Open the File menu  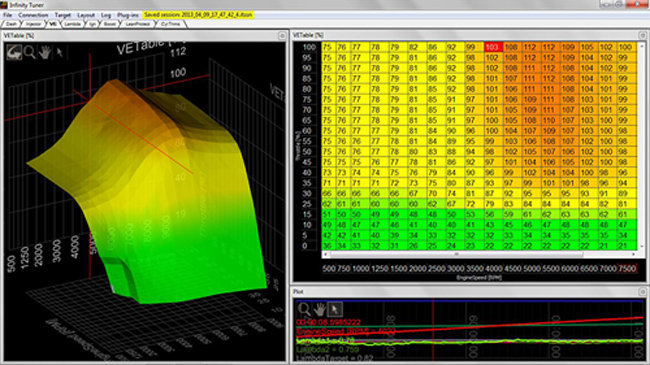[x=7, y=15]
